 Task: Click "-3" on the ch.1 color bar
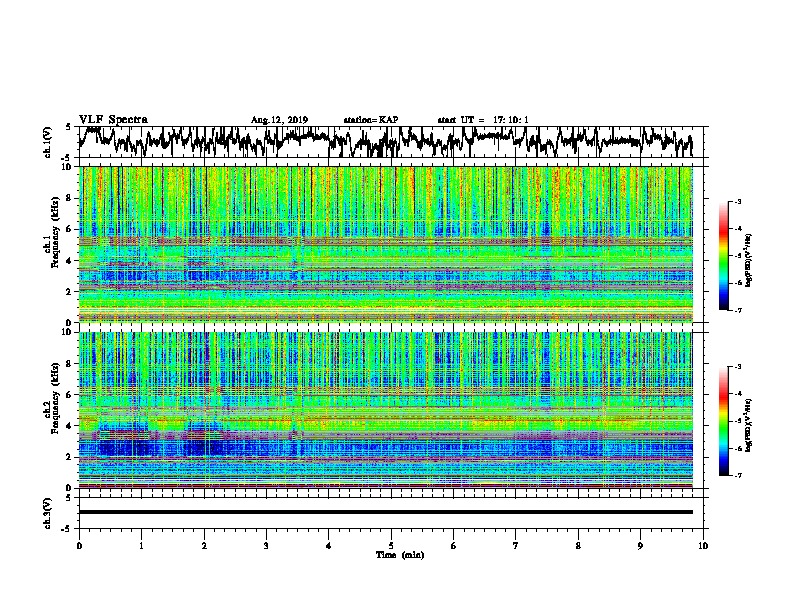pos(737,201)
